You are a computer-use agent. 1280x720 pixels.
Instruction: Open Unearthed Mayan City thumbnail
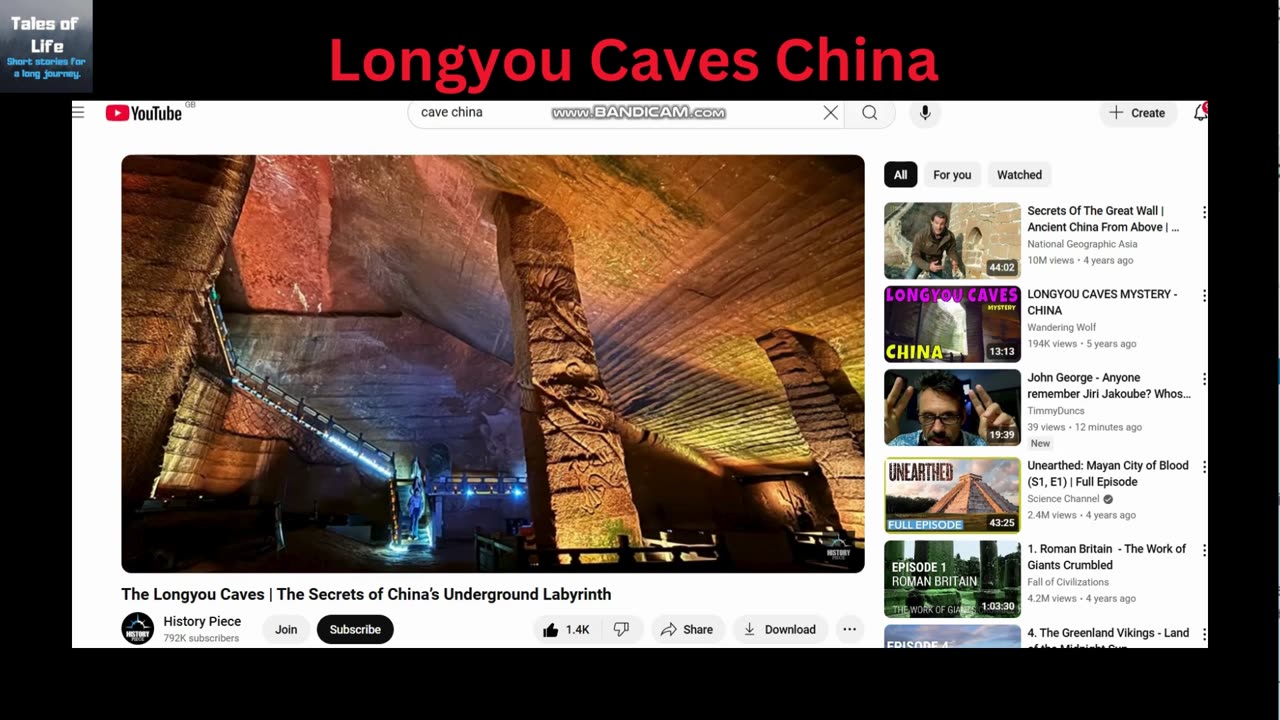coord(952,495)
